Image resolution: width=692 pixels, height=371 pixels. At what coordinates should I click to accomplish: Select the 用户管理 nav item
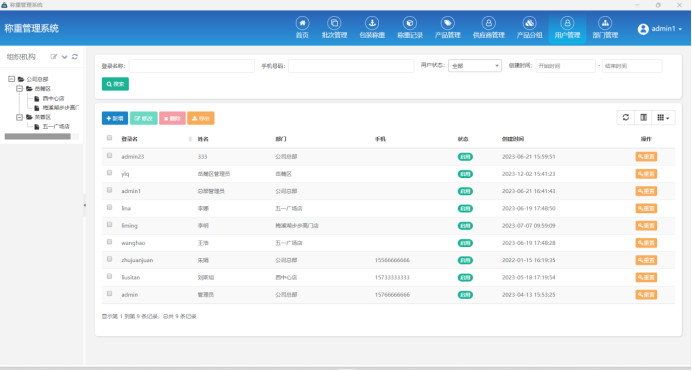point(567,28)
